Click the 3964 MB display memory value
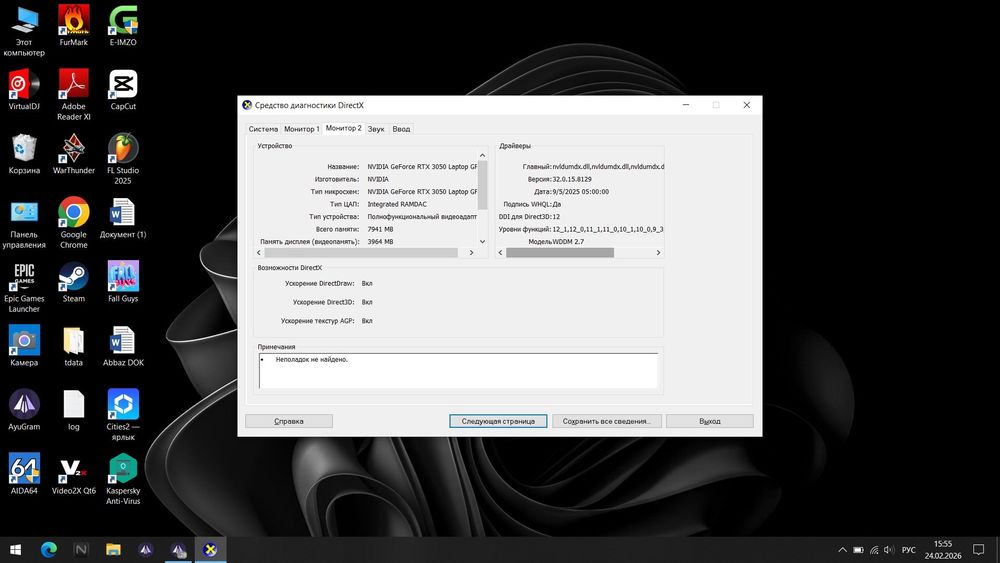Image resolution: width=1000 pixels, height=563 pixels. (380, 242)
